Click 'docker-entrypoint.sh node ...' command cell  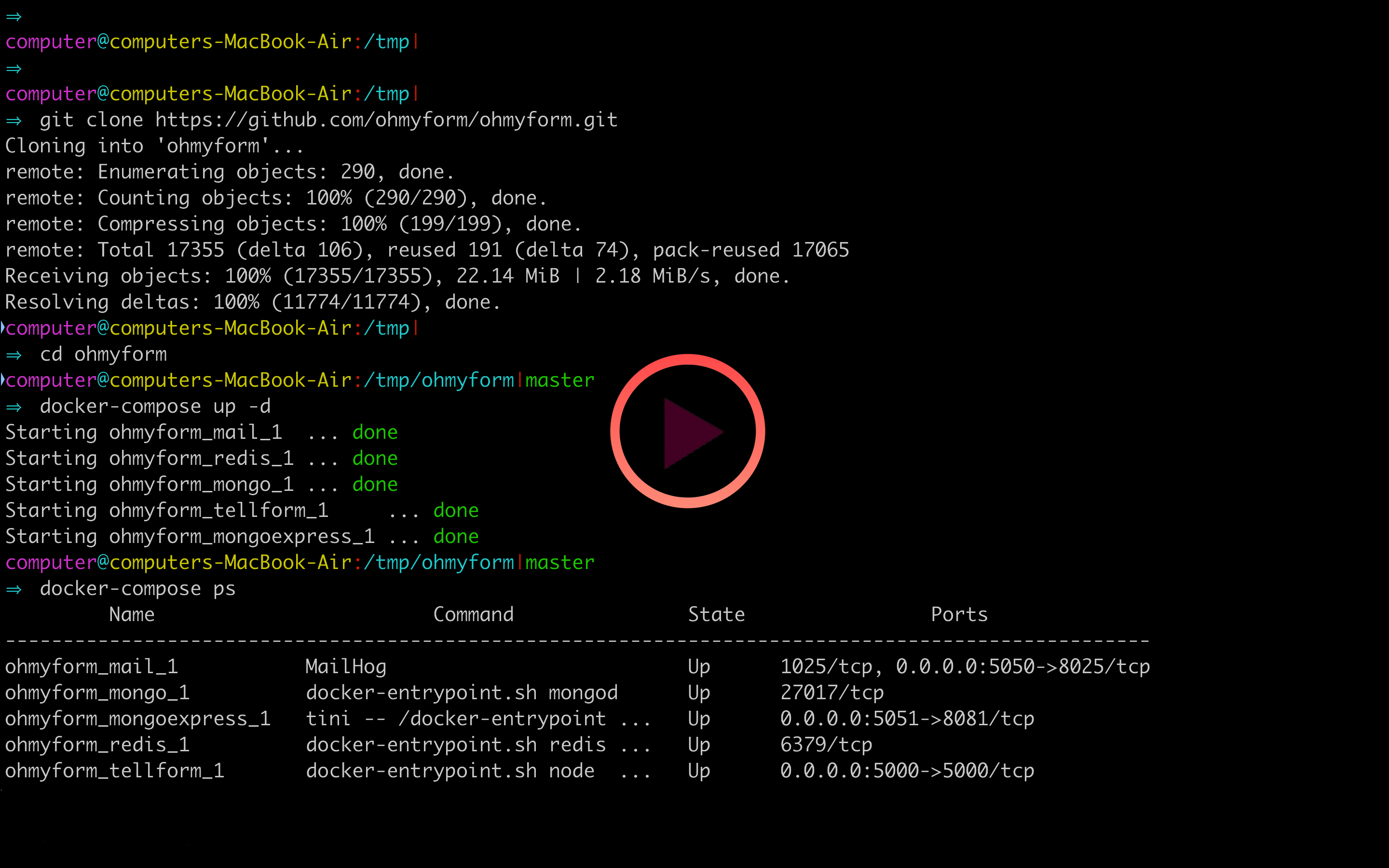(x=478, y=771)
